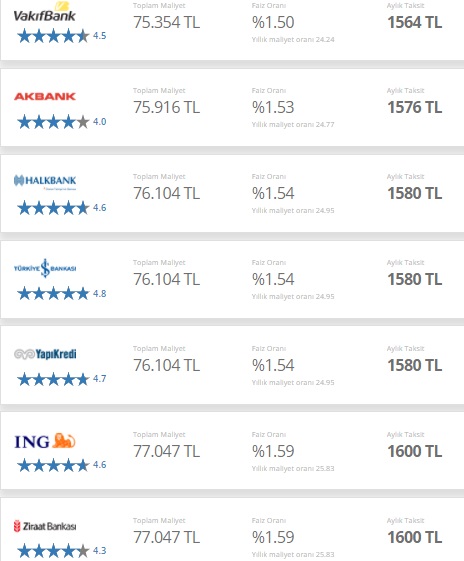Select VakıfBank's 75.354 TL total cost
Image resolution: width=464 pixels, height=561 pixels.
point(166,22)
